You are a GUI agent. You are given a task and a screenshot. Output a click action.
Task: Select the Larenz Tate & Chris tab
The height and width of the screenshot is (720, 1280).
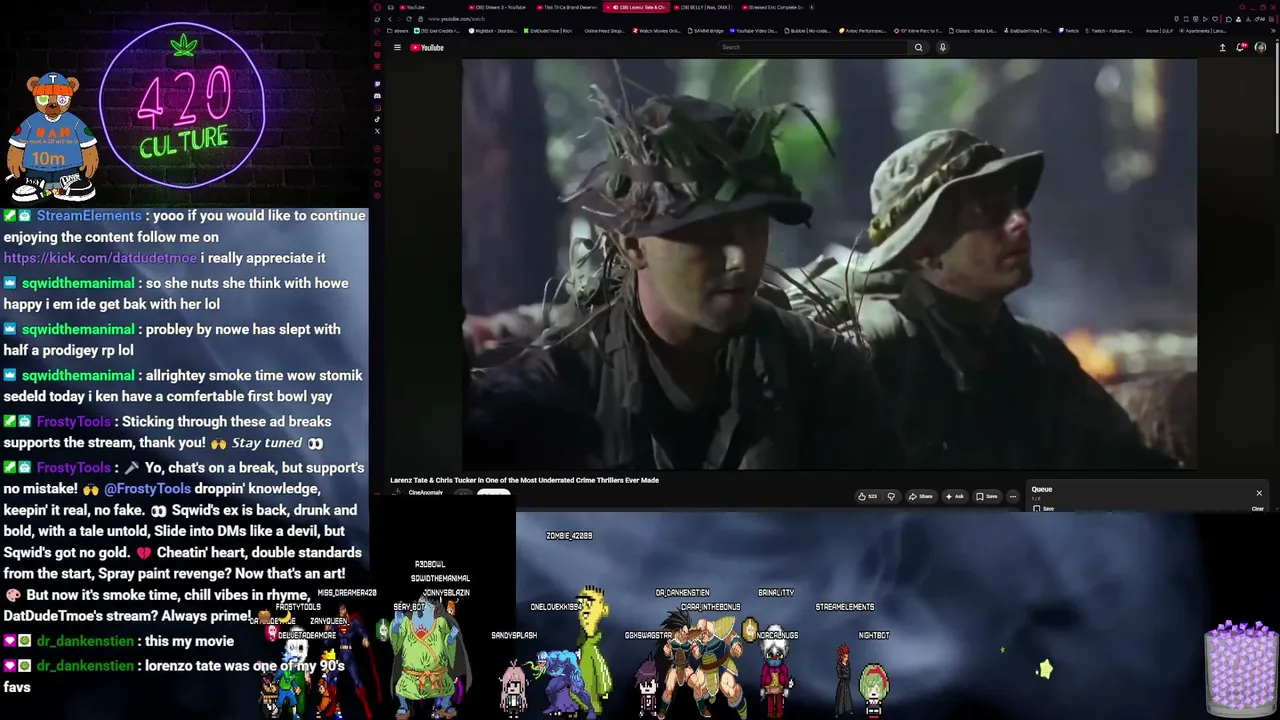point(638,7)
